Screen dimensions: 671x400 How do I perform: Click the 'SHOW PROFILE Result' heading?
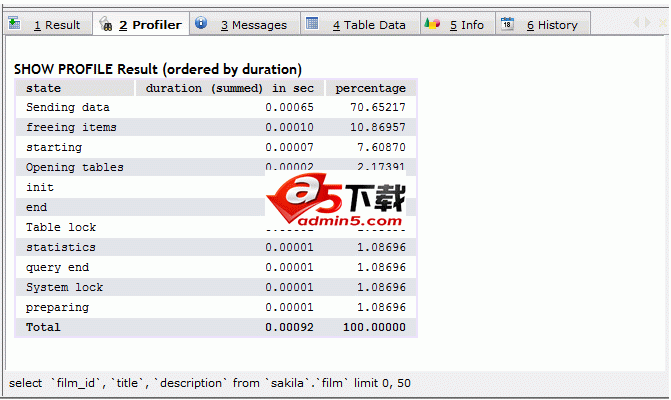(x=157, y=69)
